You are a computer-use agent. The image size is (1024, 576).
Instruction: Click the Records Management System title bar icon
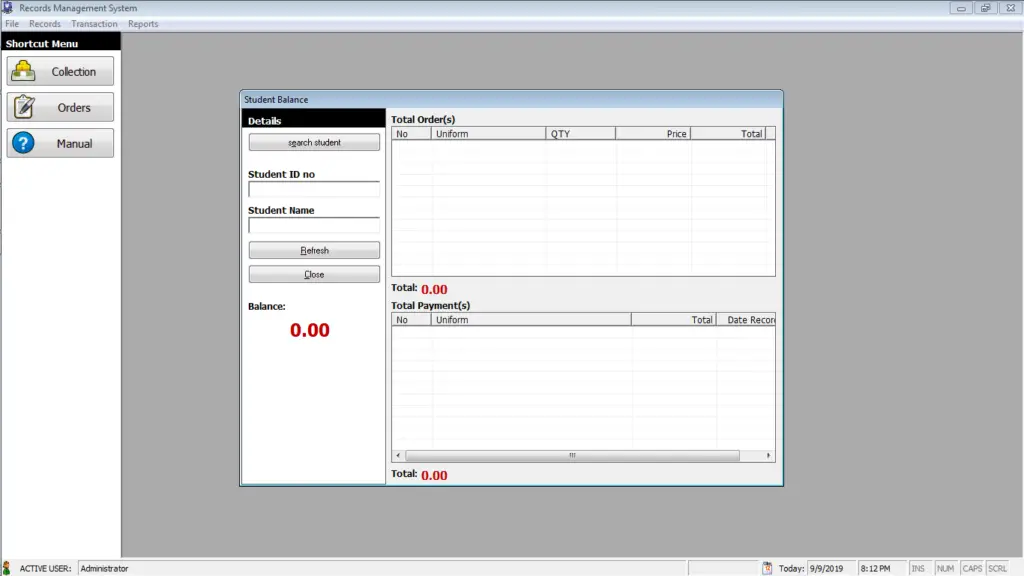click(x=8, y=7)
